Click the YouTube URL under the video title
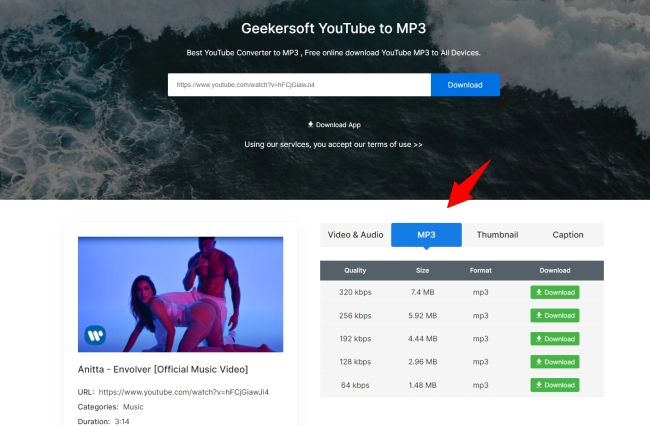This screenshot has width=650, height=426. click(x=184, y=392)
